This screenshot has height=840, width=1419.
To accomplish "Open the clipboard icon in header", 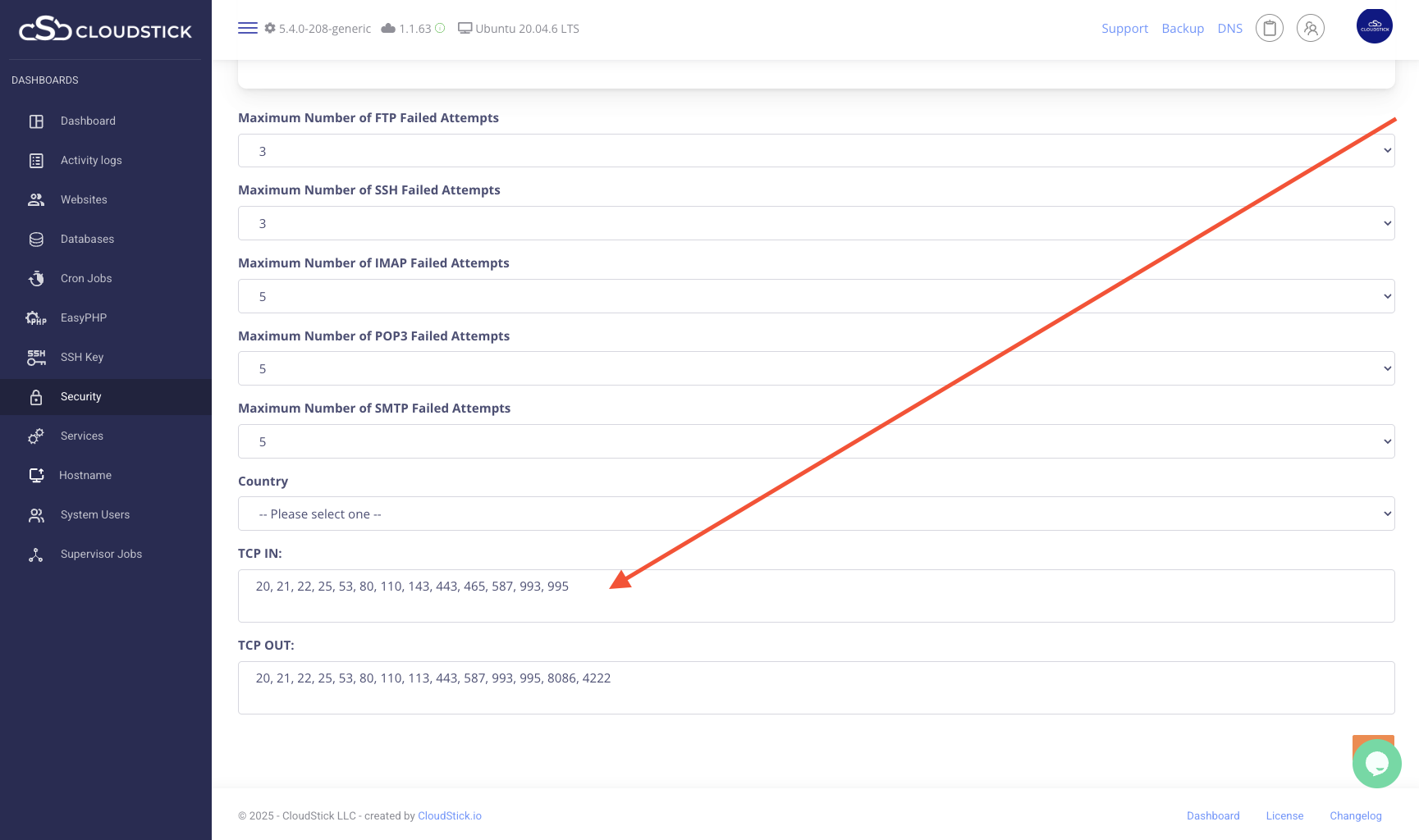I will coord(1269,29).
